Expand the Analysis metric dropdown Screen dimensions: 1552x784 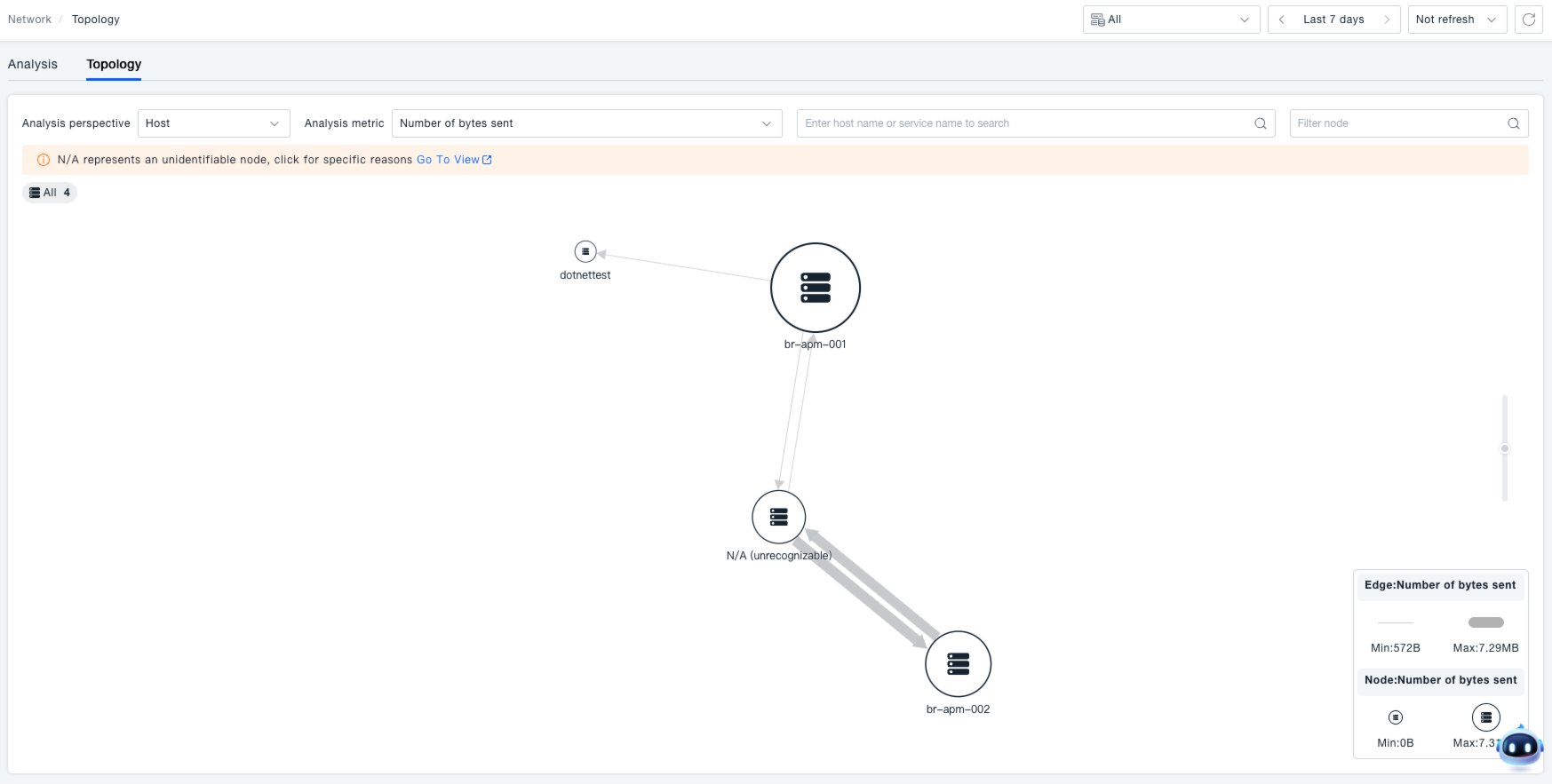point(586,123)
